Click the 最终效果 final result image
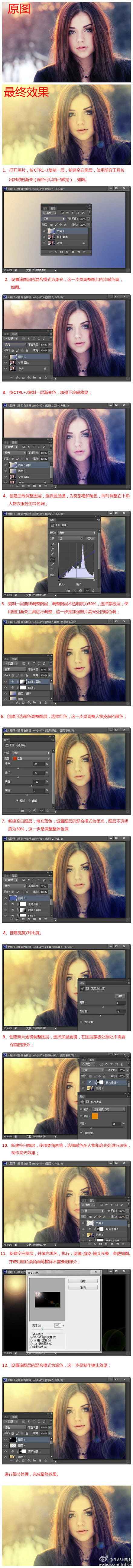The image size is (133, 1568). coord(66,124)
